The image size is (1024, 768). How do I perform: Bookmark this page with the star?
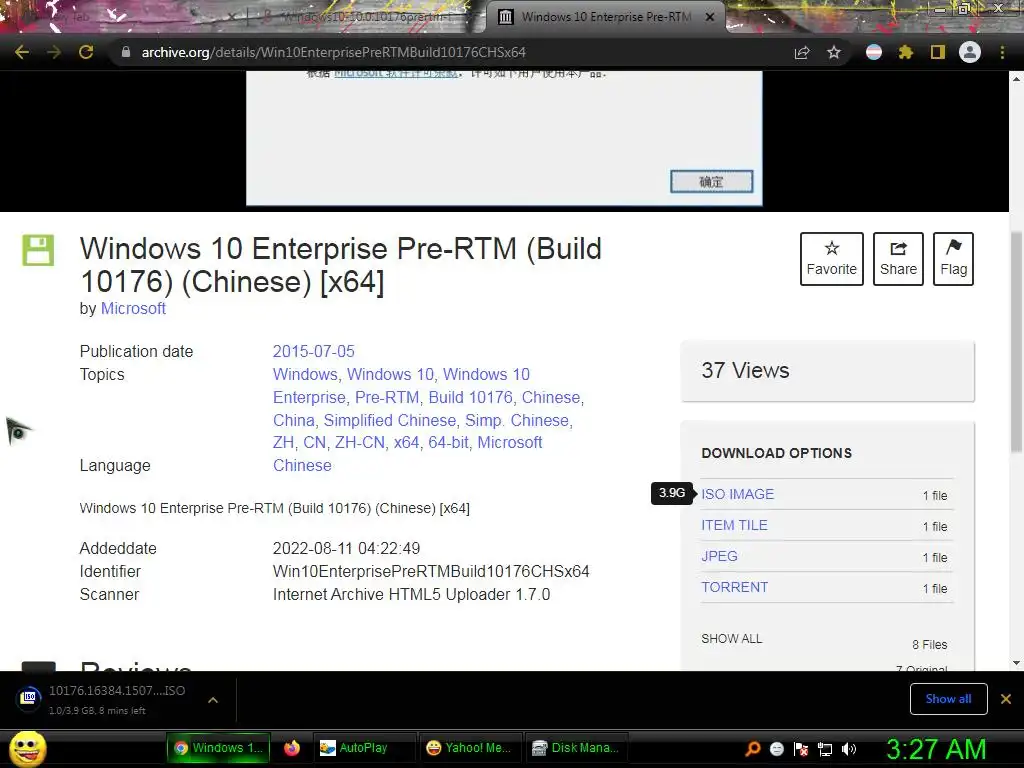pyautogui.click(x=834, y=52)
